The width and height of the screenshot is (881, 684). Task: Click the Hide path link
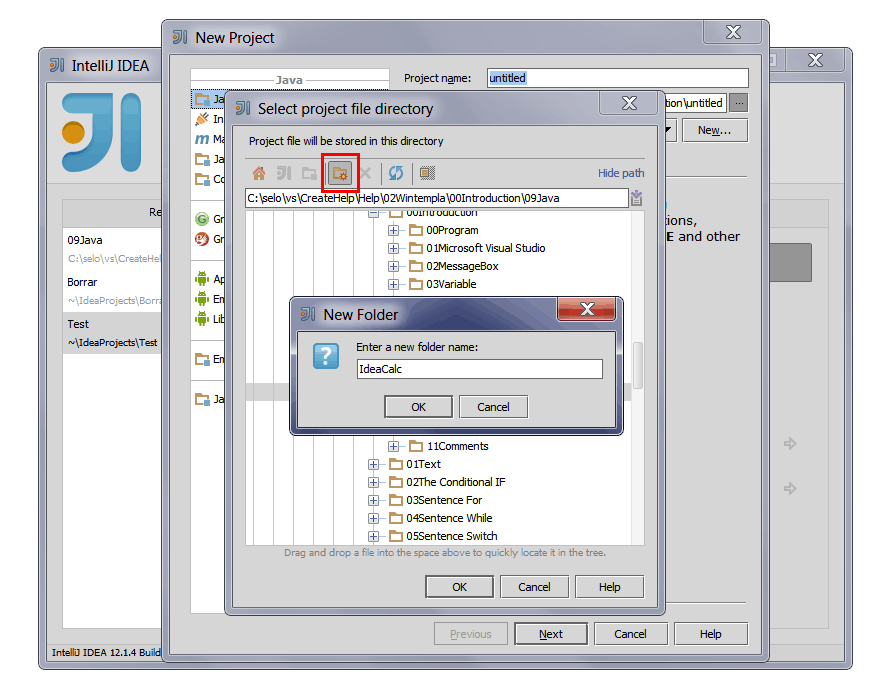point(621,173)
